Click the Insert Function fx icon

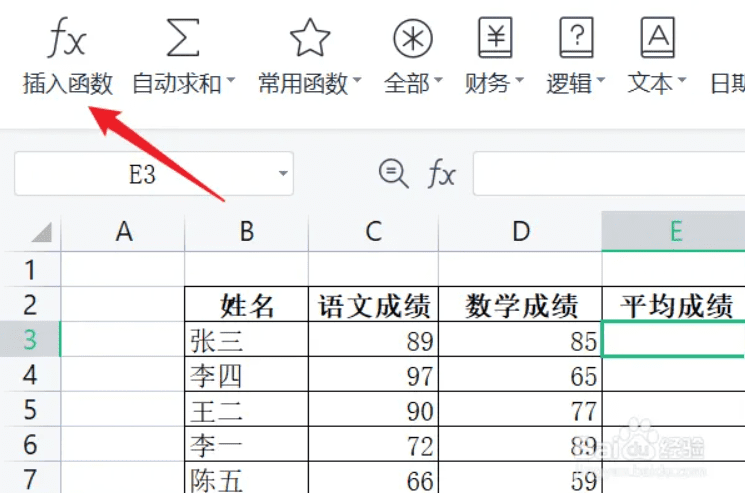pyautogui.click(x=67, y=39)
